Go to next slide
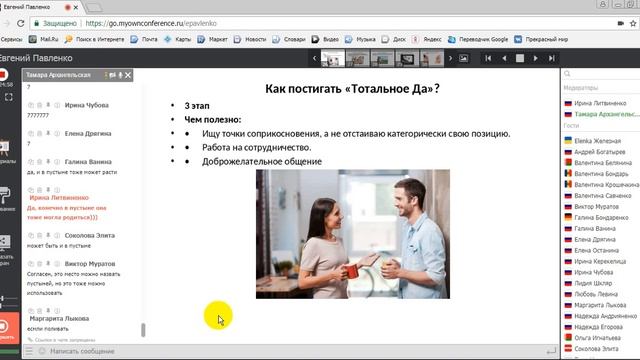This screenshot has height=360, width=640. (536, 58)
